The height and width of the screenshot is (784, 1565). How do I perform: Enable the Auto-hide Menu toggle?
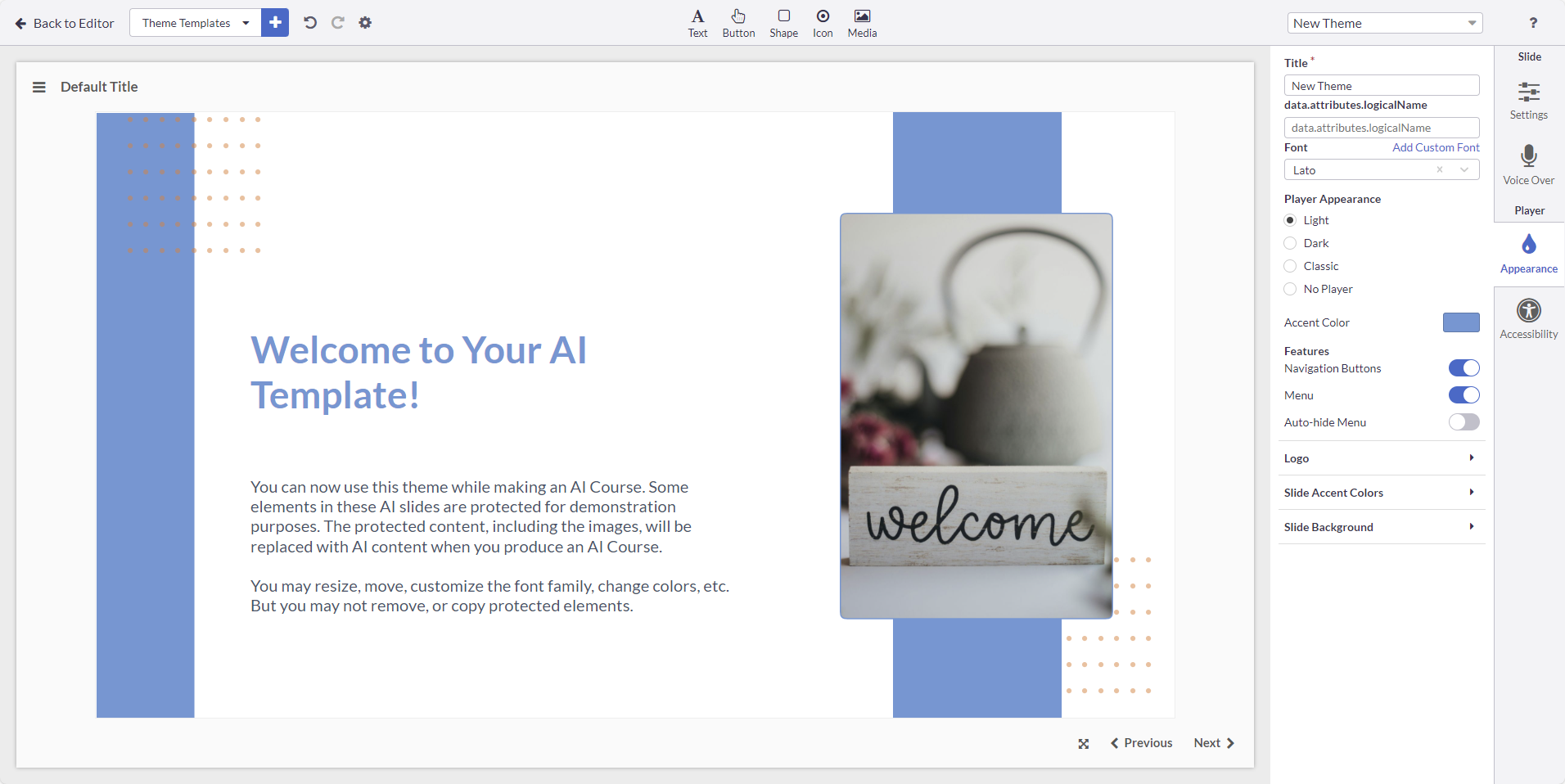(1464, 422)
